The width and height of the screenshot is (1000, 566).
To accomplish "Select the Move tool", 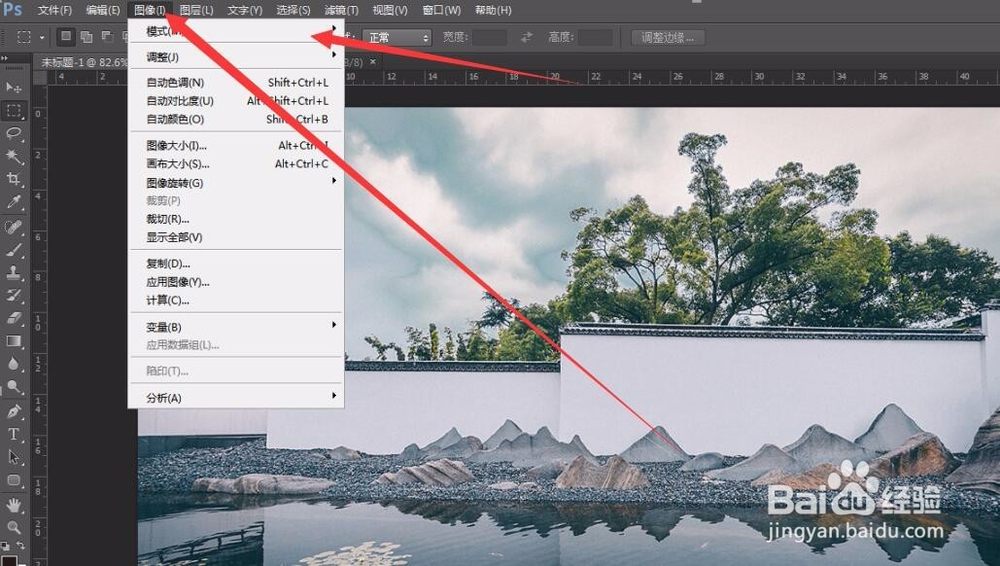I will click(13, 87).
